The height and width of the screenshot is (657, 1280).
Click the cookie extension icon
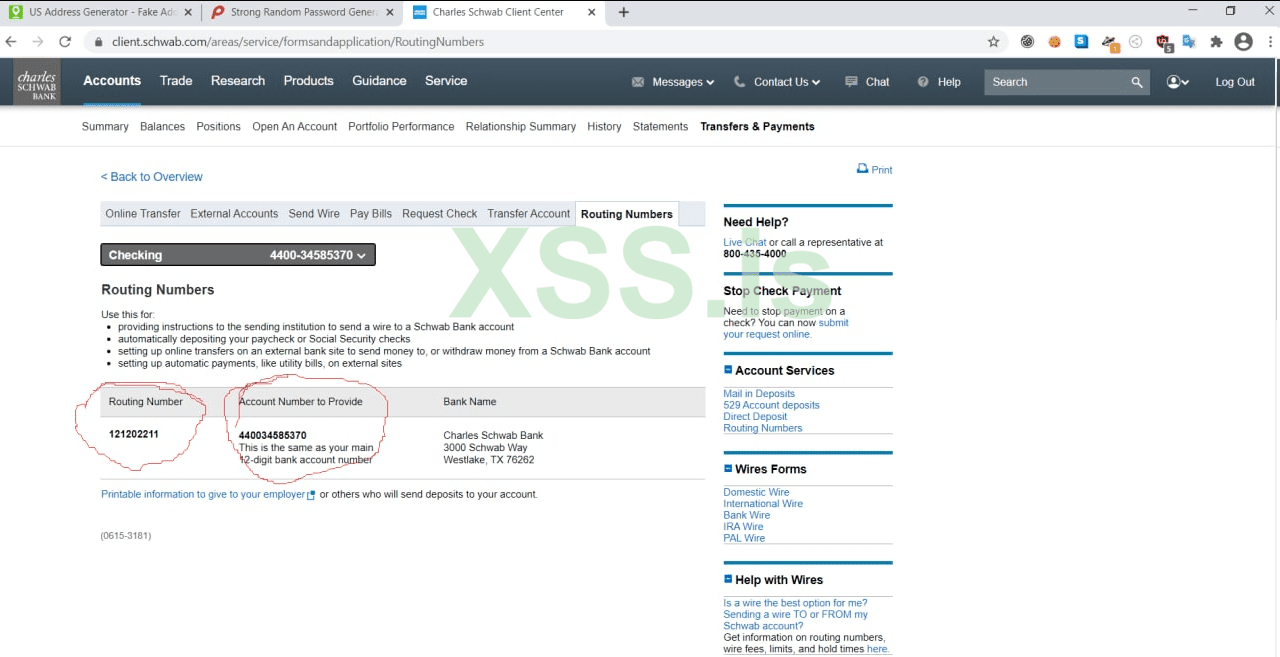point(1054,42)
